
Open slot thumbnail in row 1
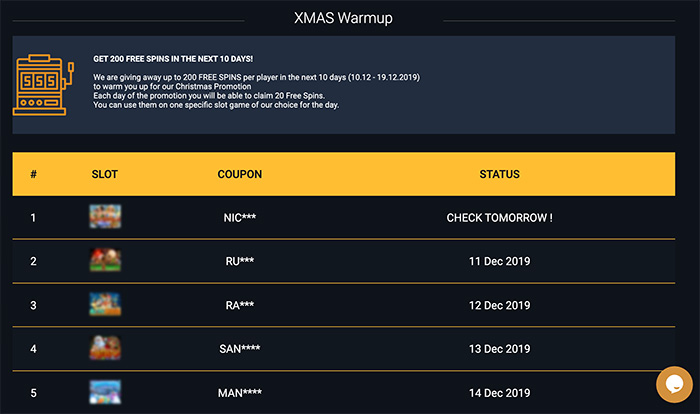(105, 217)
